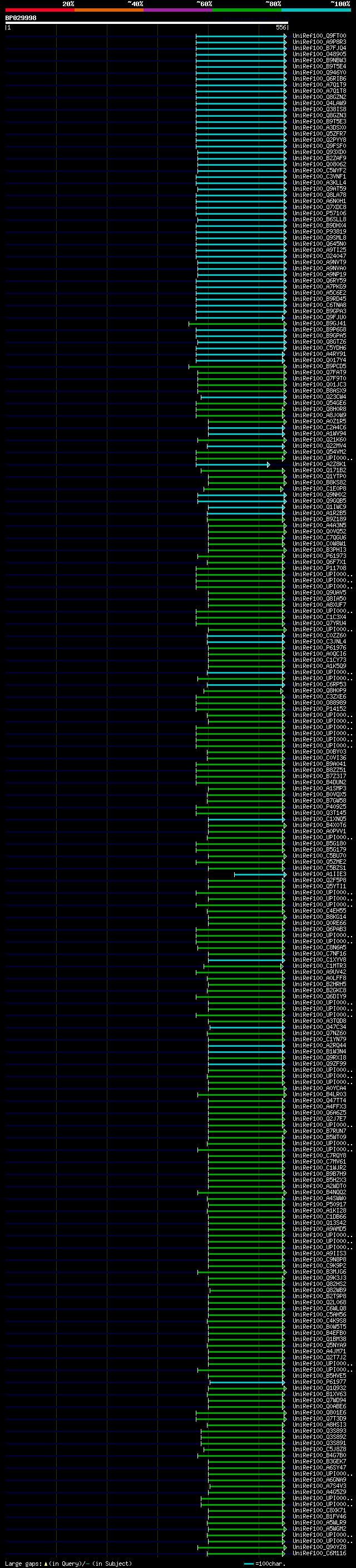Select hit label UniRef100_A7PKG9
Screen dimensions: 356x1568
point(319,286)
